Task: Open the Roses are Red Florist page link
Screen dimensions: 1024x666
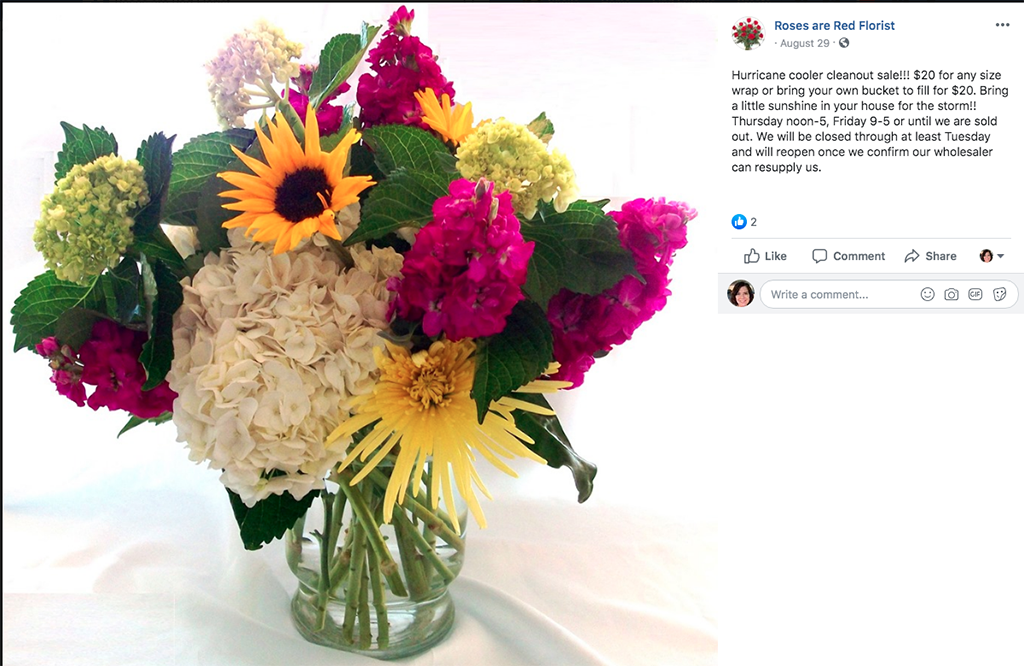Action: tap(834, 25)
